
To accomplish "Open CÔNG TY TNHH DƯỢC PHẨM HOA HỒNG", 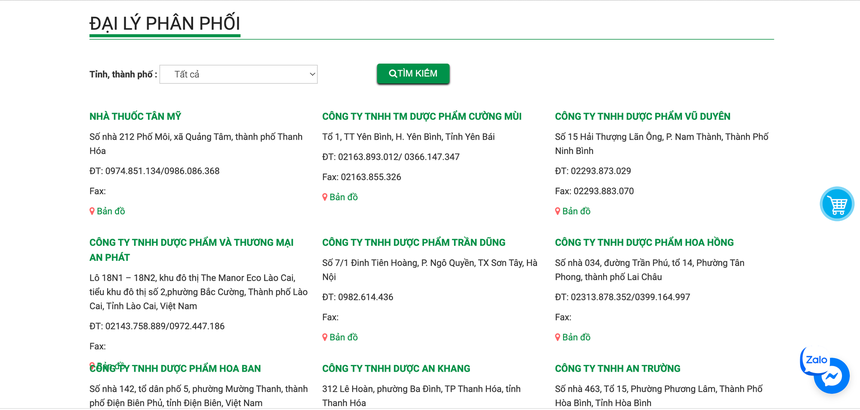I will click(x=644, y=243).
